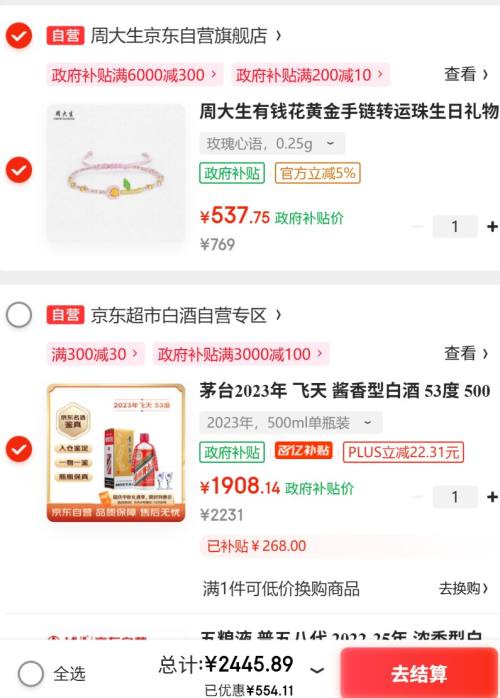The image size is (500, 698).
Task: Tap 去换购 to view add-on deals
Action: coord(463,588)
